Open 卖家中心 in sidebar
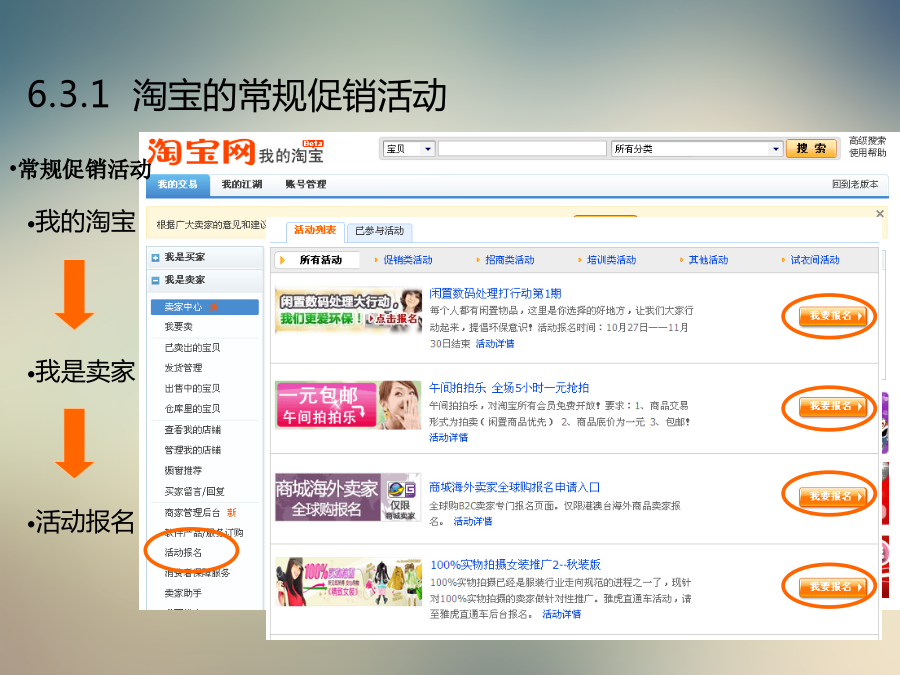The width and height of the screenshot is (900, 675). pos(204,307)
